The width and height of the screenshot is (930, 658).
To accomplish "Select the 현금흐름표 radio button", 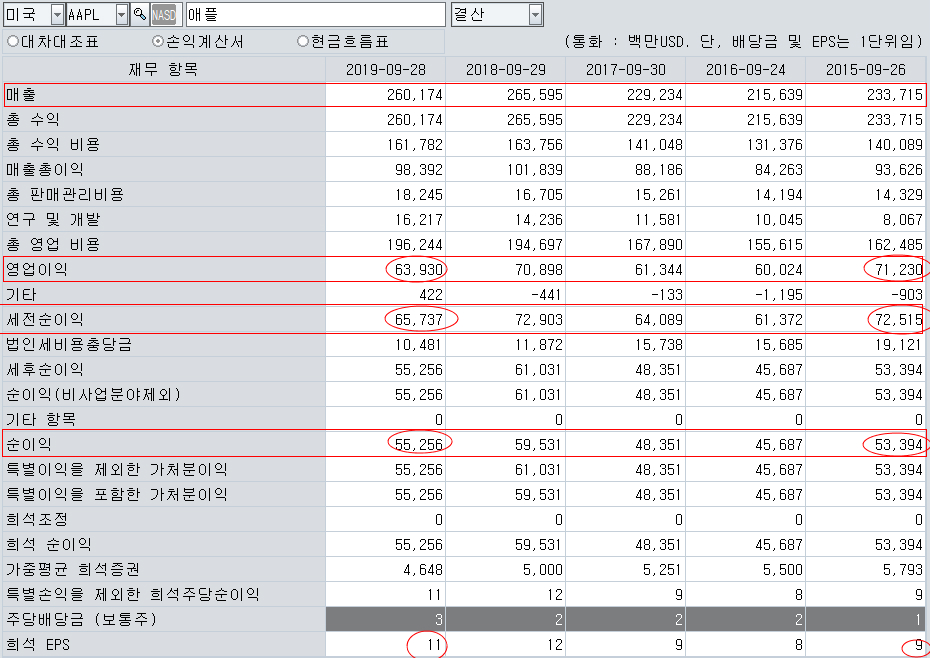I will (x=303, y=42).
